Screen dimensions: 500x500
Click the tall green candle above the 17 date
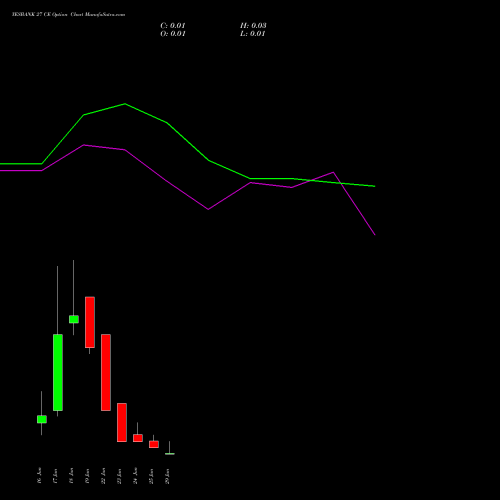[x=58, y=372]
